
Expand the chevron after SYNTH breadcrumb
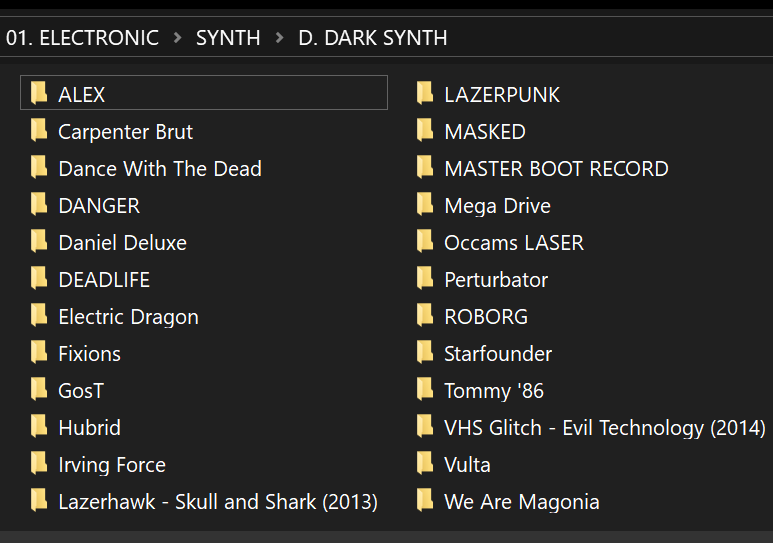[x=280, y=37]
